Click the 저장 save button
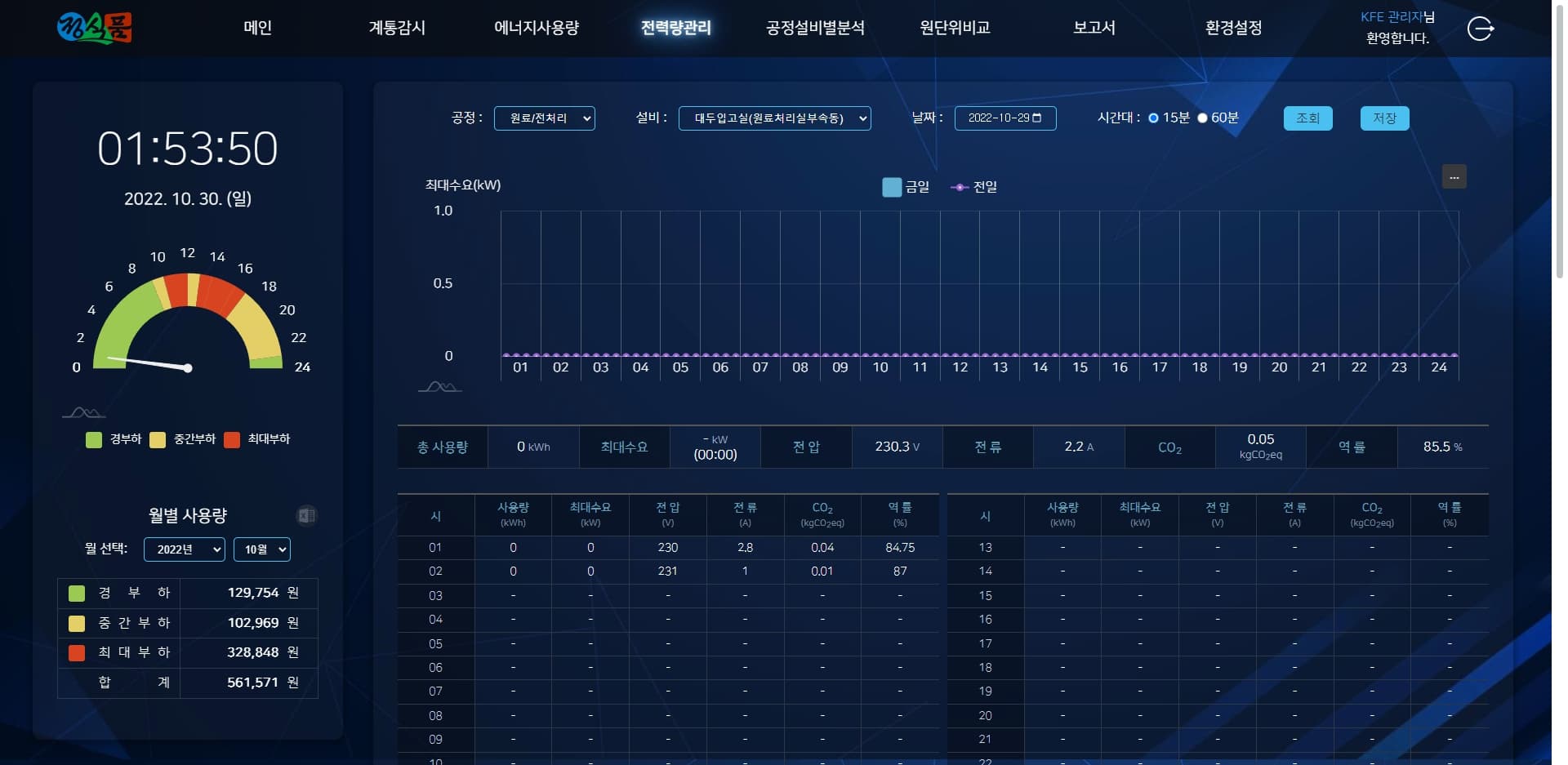Image resolution: width=1568 pixels, height=765 pixels. 1385,118
